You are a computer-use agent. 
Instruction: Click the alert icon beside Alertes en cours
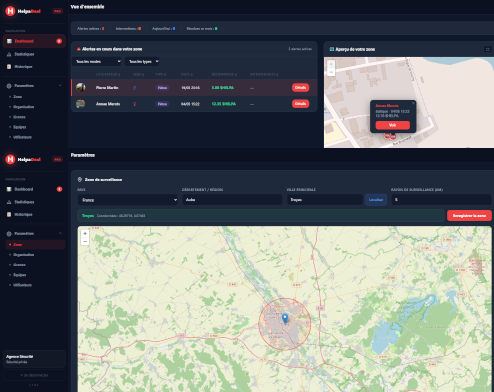[x=79, y=49]
